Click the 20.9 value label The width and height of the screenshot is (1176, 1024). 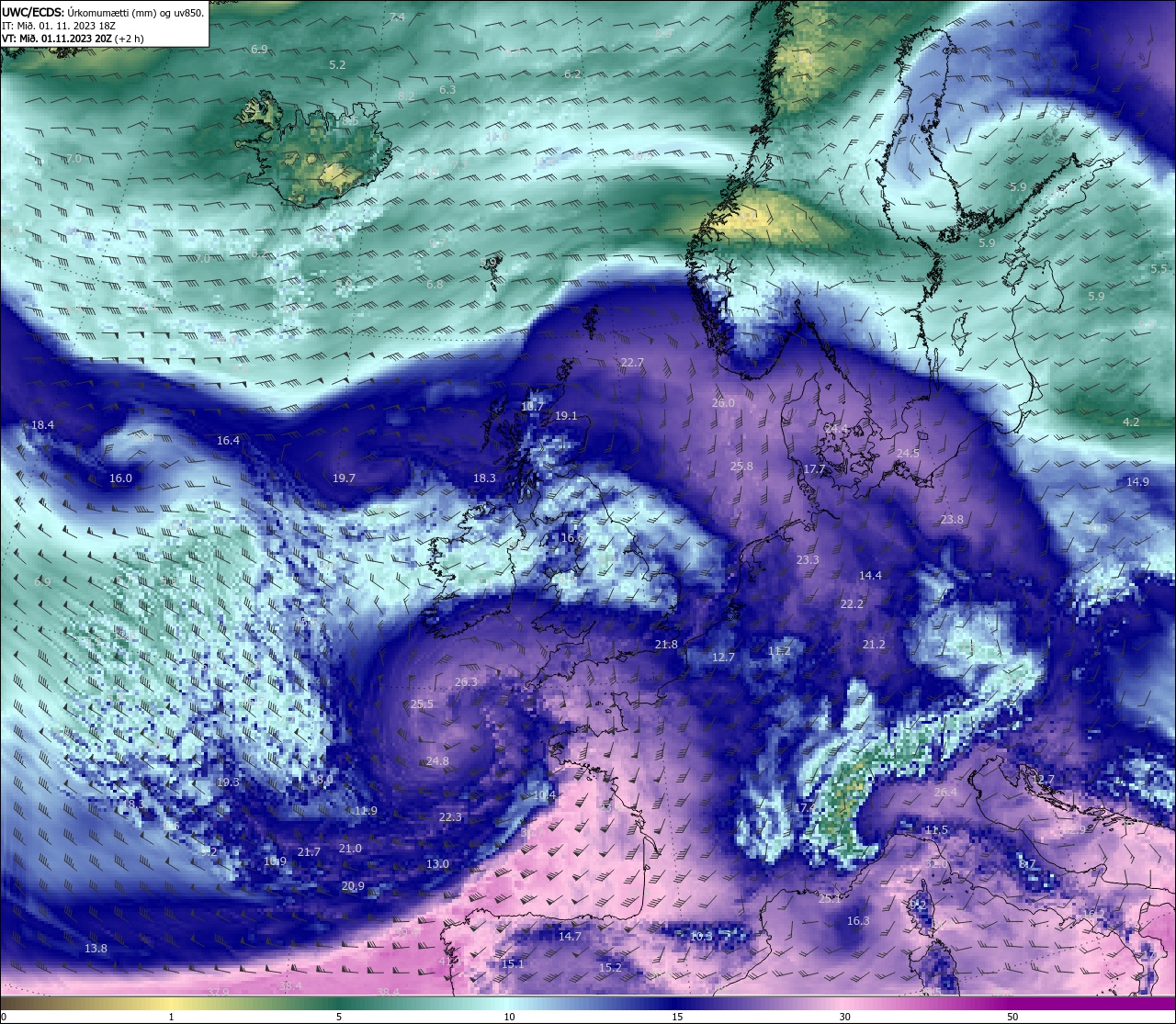[353, 886]
